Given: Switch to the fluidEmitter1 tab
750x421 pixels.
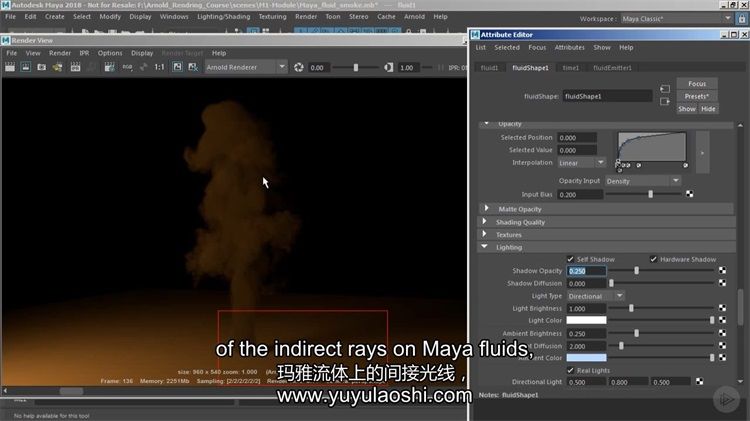Looking at the screenshot, I should [612, 68].
